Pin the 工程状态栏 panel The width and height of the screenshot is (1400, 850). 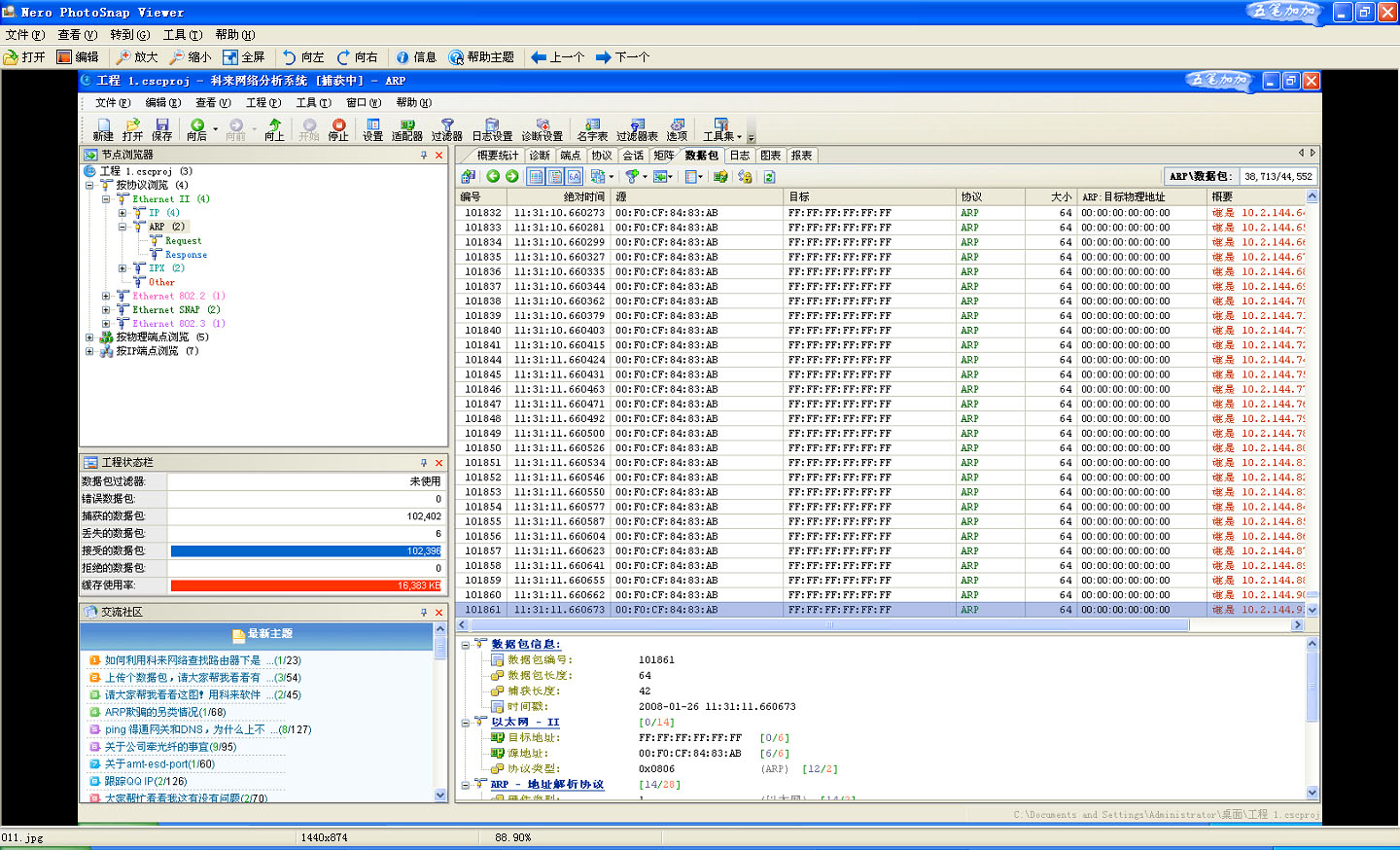pyautogui.click(x=424, y=463)
